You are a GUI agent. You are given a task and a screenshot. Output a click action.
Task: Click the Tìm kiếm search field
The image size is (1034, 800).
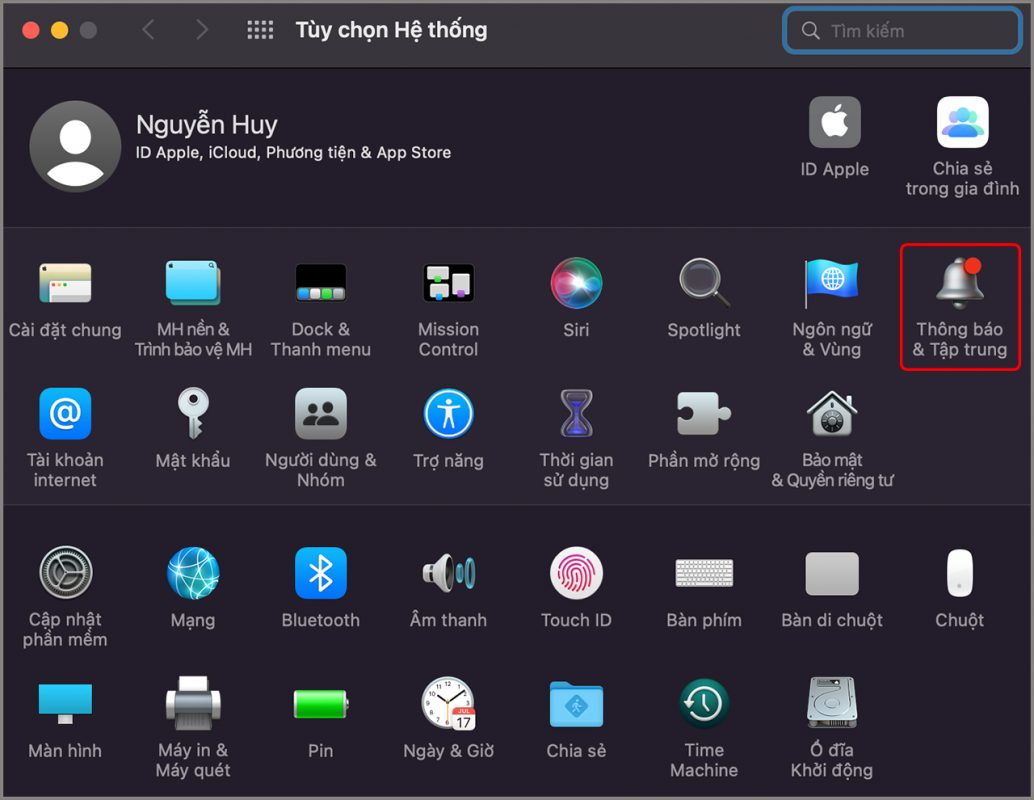[x=902, y=30]
